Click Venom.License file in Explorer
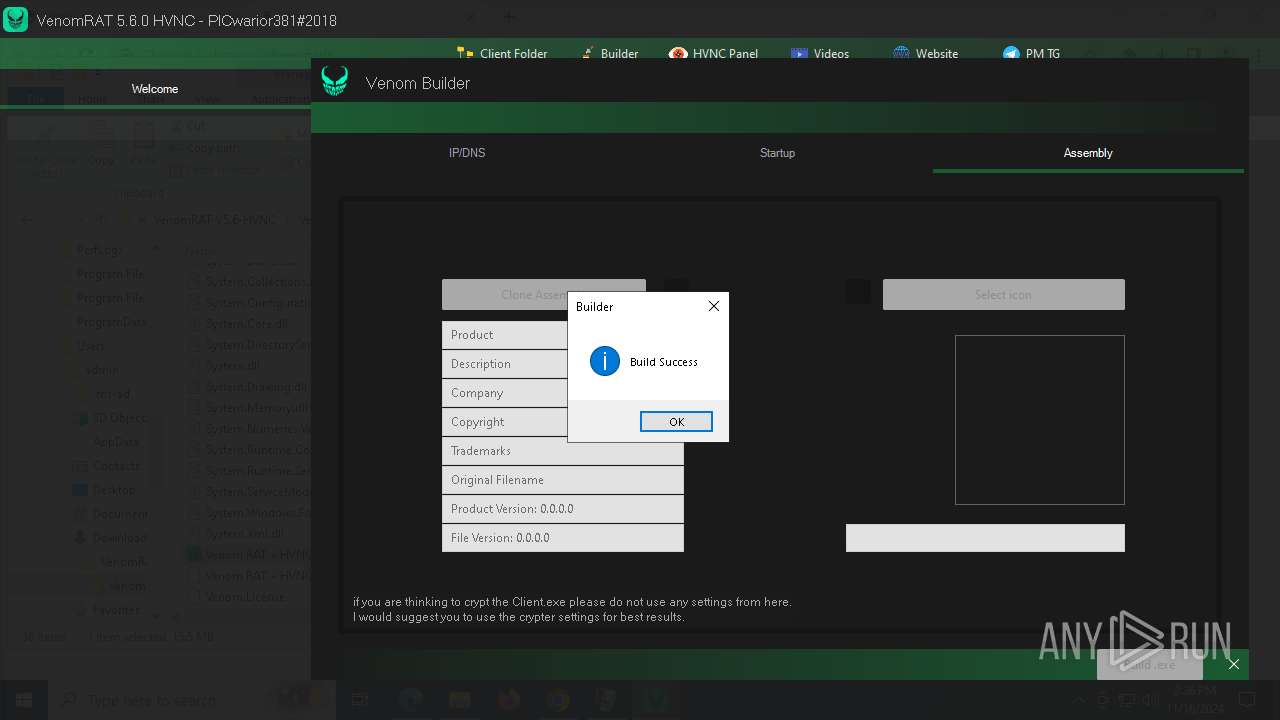 (x=245, y=597)
